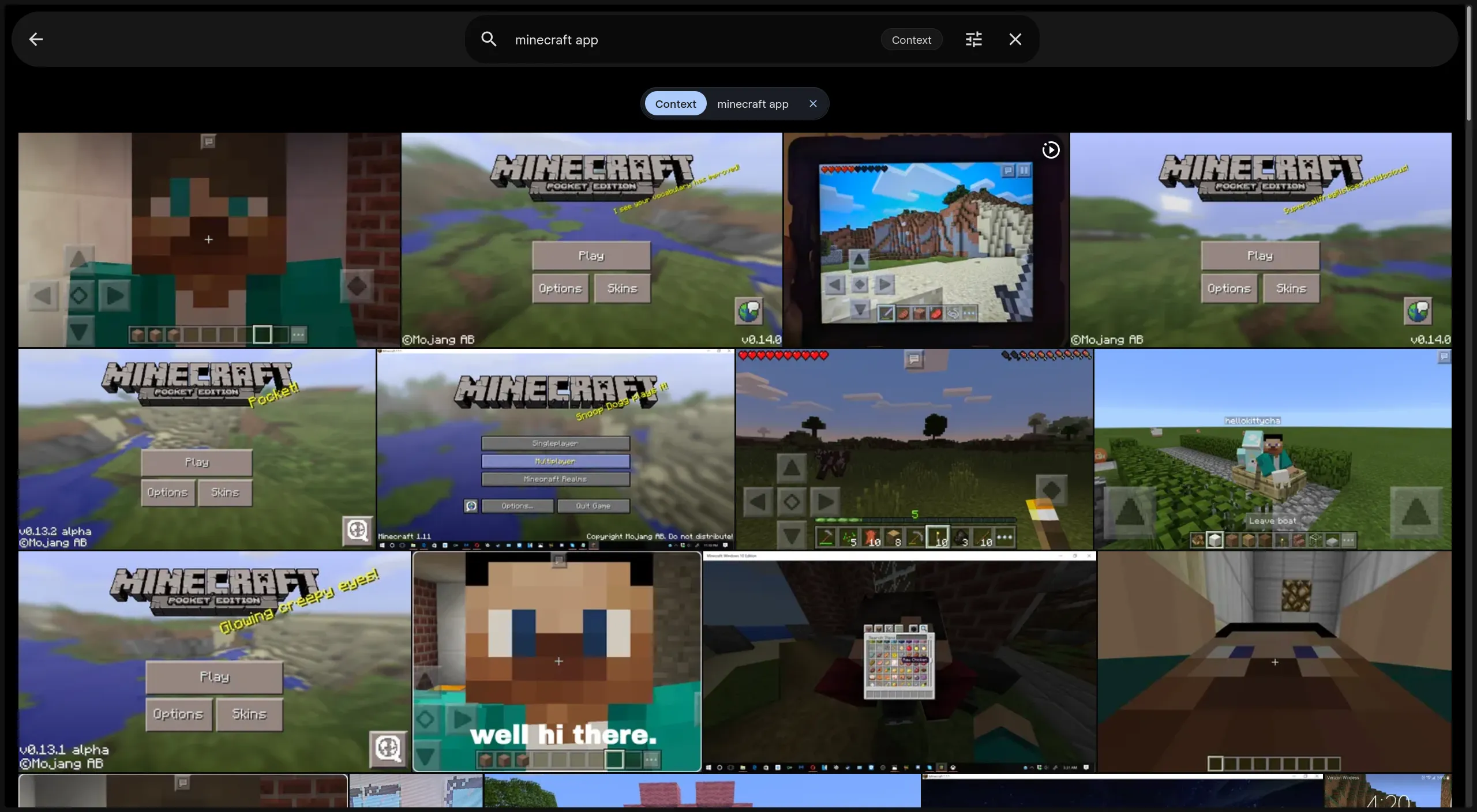
Task: Open search filter options sliders icon
Action: (x=974, y=39)
